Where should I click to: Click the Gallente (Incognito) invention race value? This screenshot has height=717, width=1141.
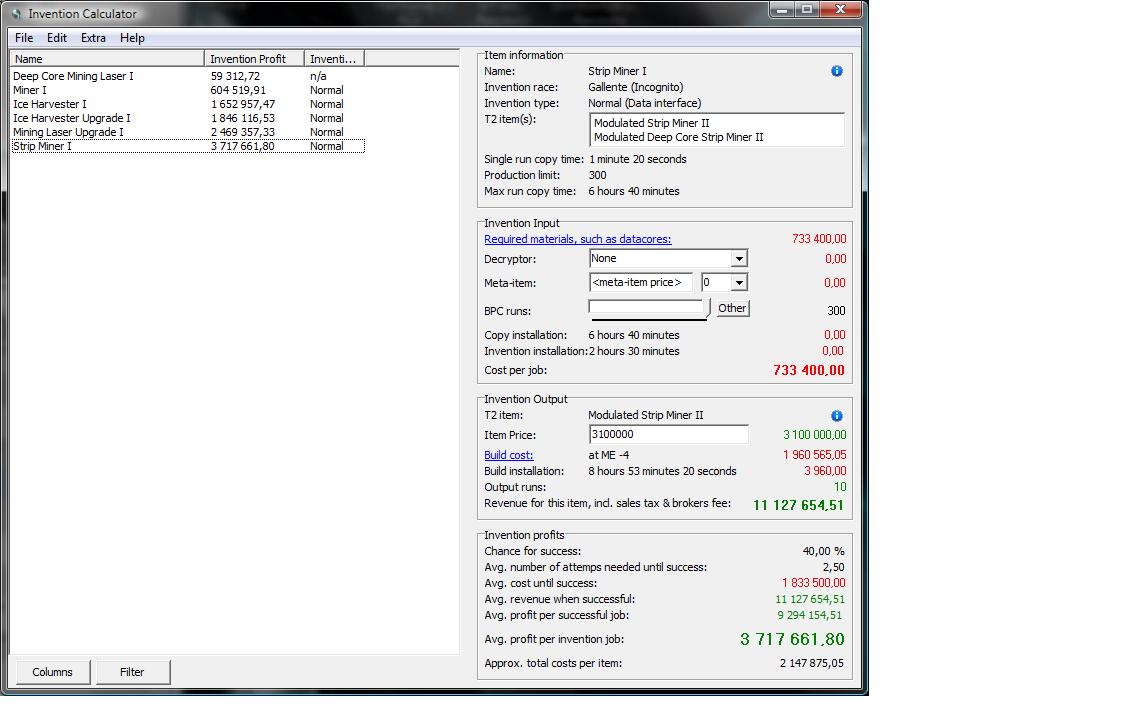[635, 87]
